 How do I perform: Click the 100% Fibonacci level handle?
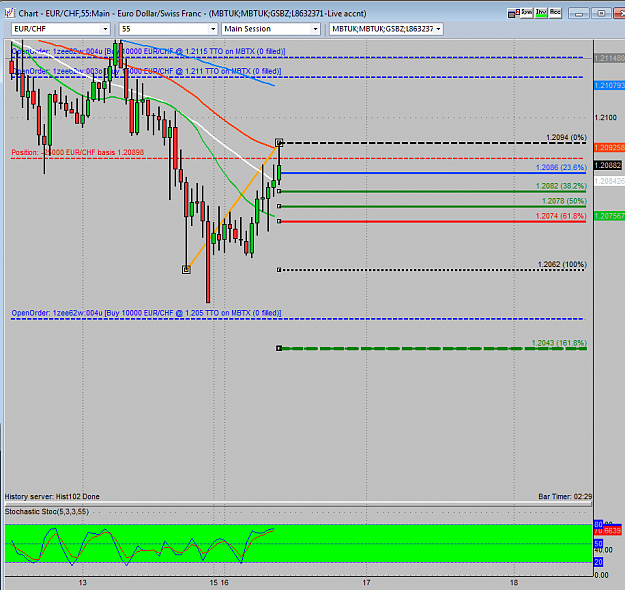click(x=279, y=270)
